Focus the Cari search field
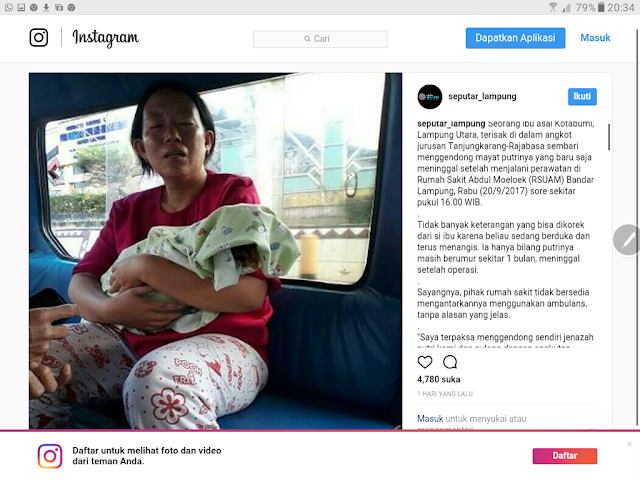Image resolution: width=640 pixels, height=480 pixels. (x=320, y=39)
